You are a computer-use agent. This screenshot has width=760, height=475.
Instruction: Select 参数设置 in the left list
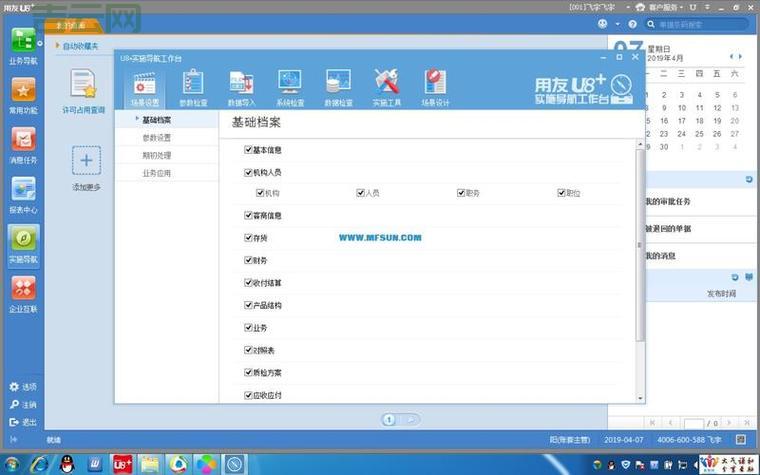pos(157,137)
